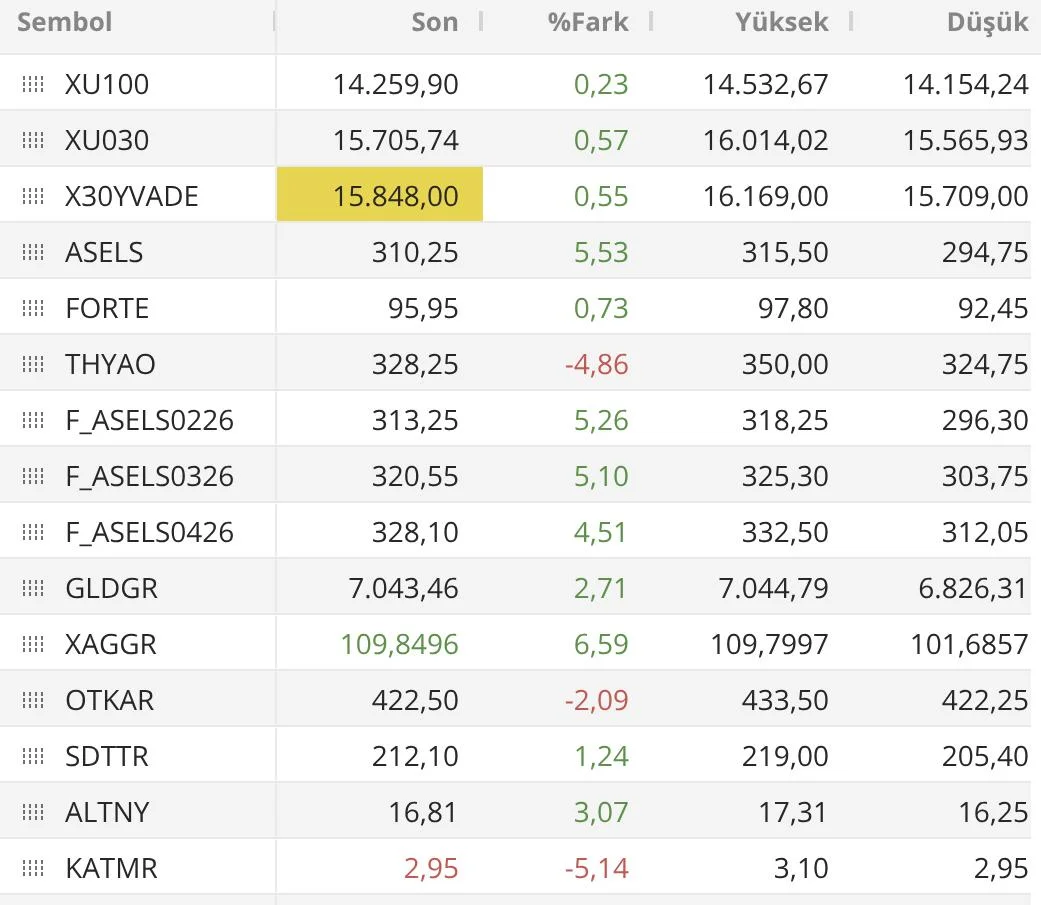Viewport: 1041px width, 905px height.
Task: Sort the list by %Fark header
Action: point(588,22)
